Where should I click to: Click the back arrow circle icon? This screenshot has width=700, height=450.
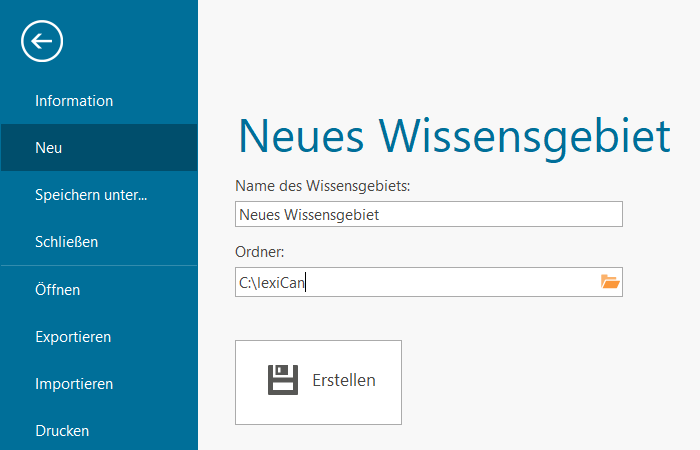tap(41, 41)
